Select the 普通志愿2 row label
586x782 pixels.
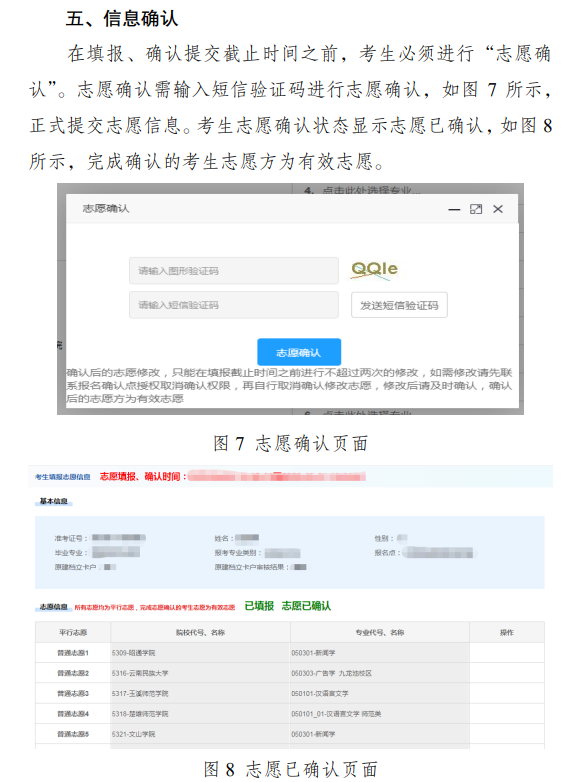click(x=73, y=673)
